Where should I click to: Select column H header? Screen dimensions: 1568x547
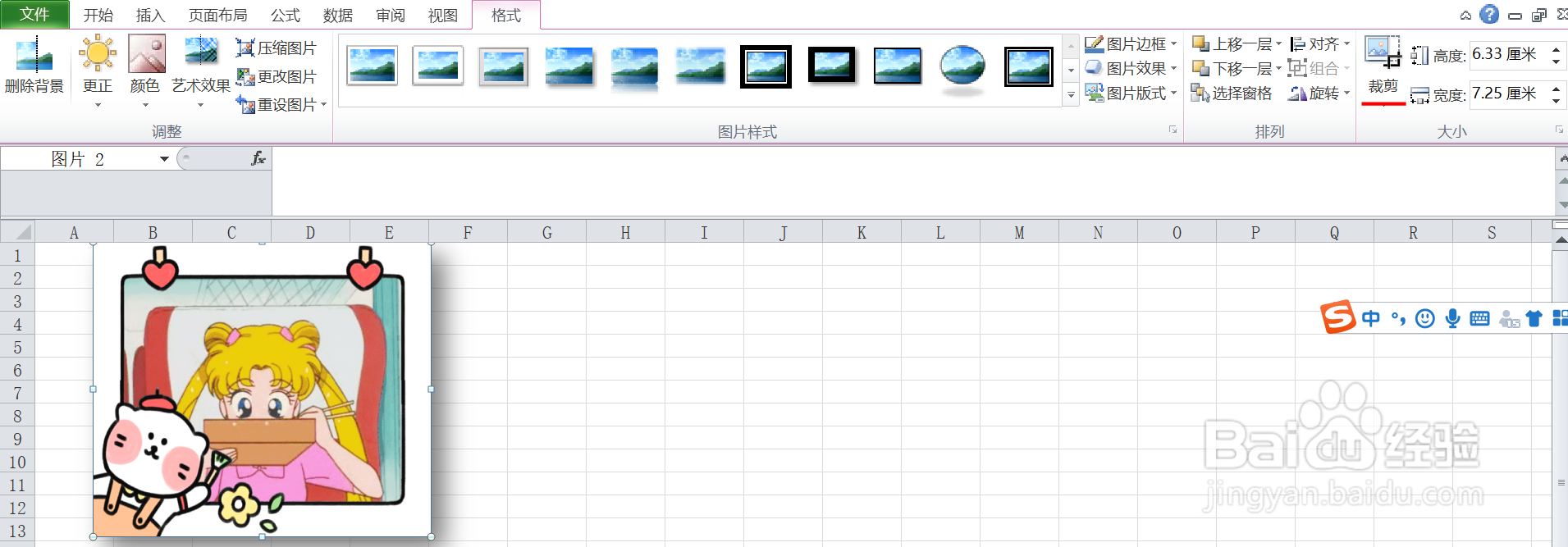click(625, 233)
